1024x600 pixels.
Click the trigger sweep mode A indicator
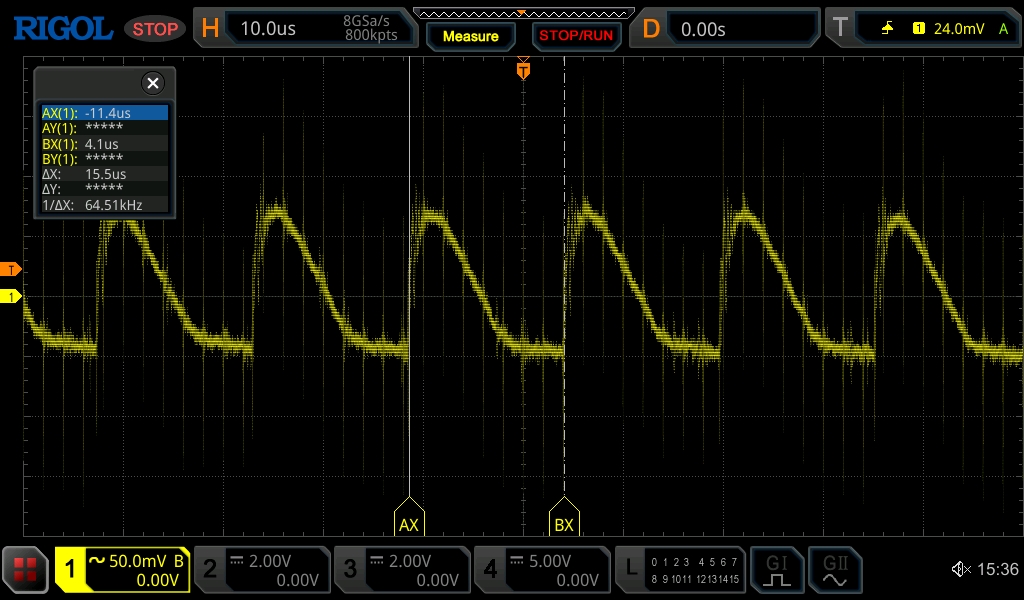(1003, 28)
